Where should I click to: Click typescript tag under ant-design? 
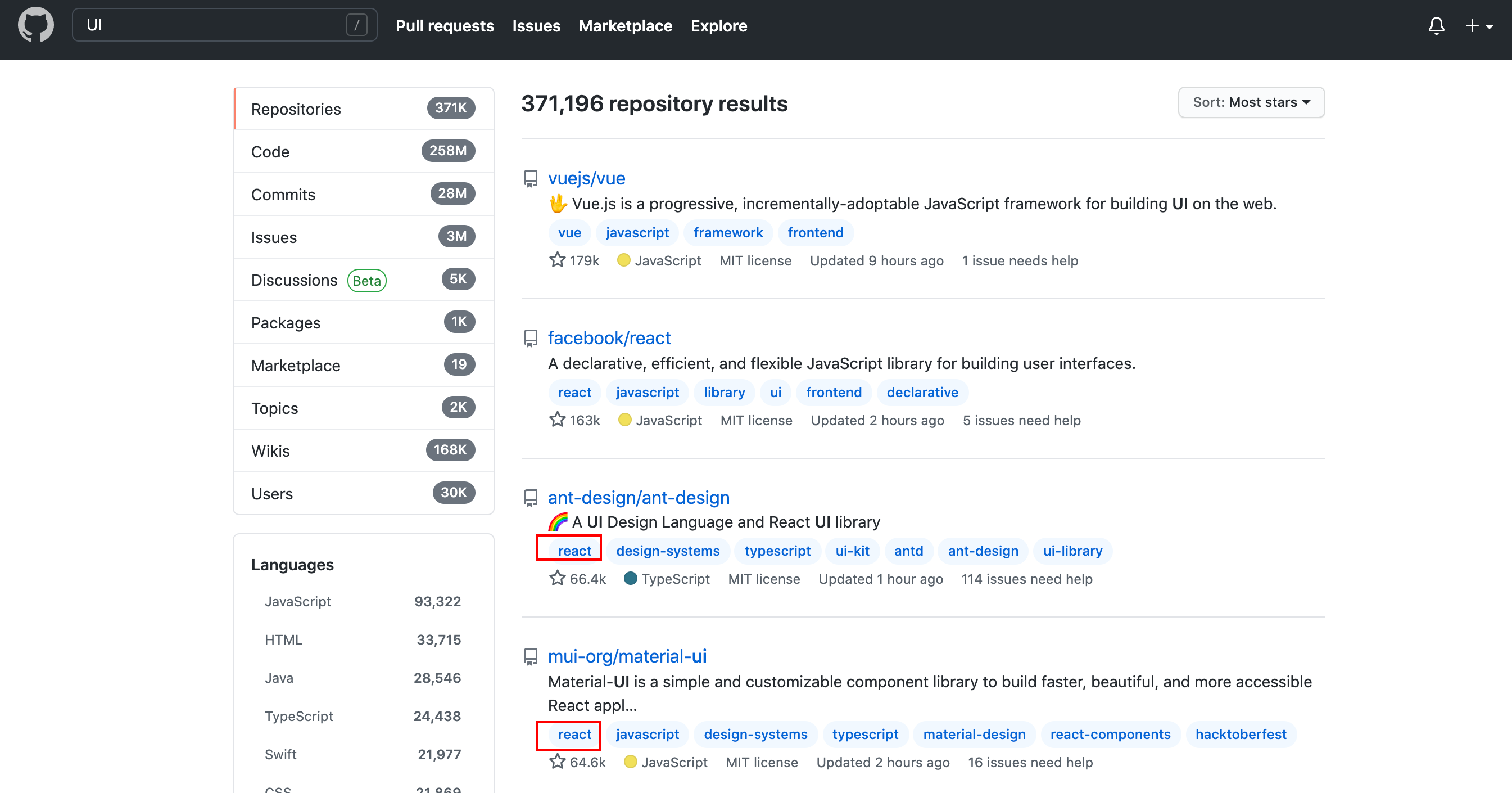click(777, 551)
